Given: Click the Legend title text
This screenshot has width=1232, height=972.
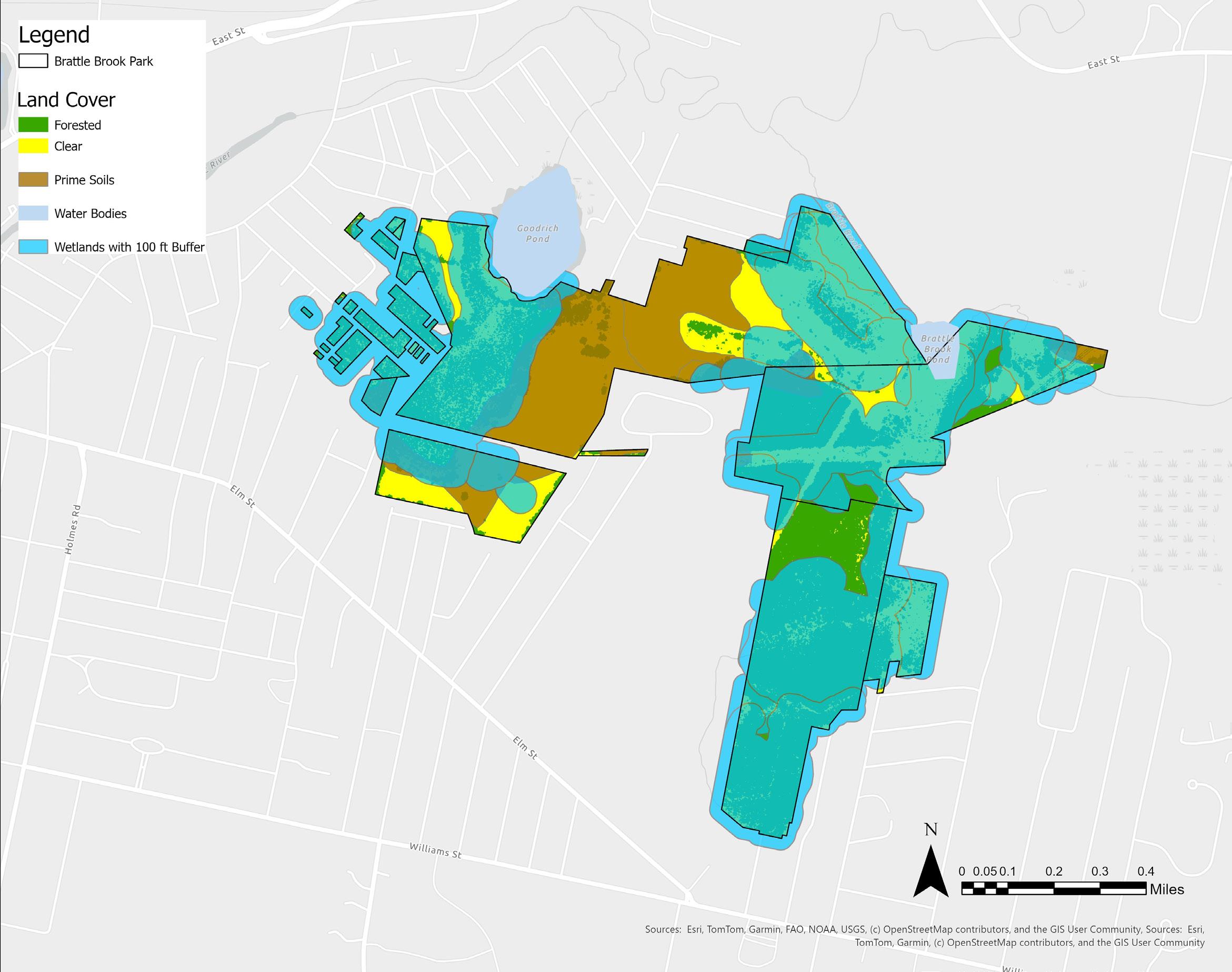Looking at the screenshot, I should coord(54,35).
